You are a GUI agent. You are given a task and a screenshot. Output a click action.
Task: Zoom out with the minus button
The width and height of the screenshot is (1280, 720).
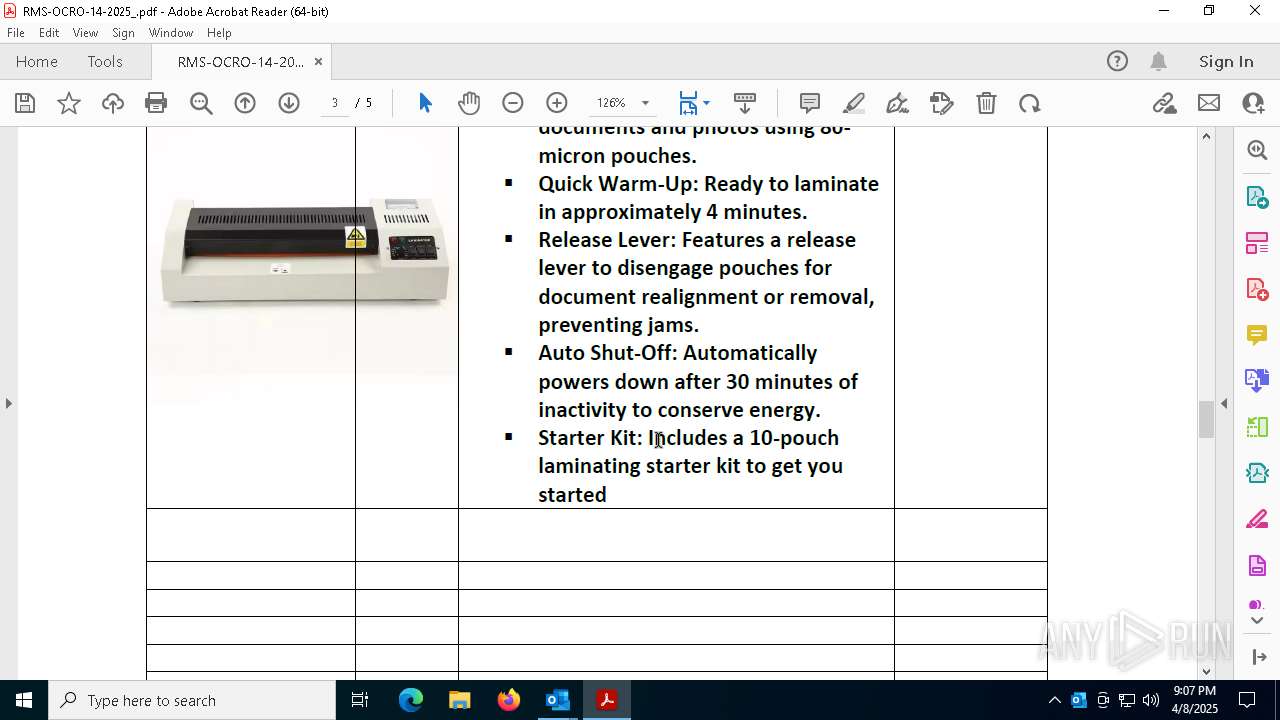(x=513, y=103)
